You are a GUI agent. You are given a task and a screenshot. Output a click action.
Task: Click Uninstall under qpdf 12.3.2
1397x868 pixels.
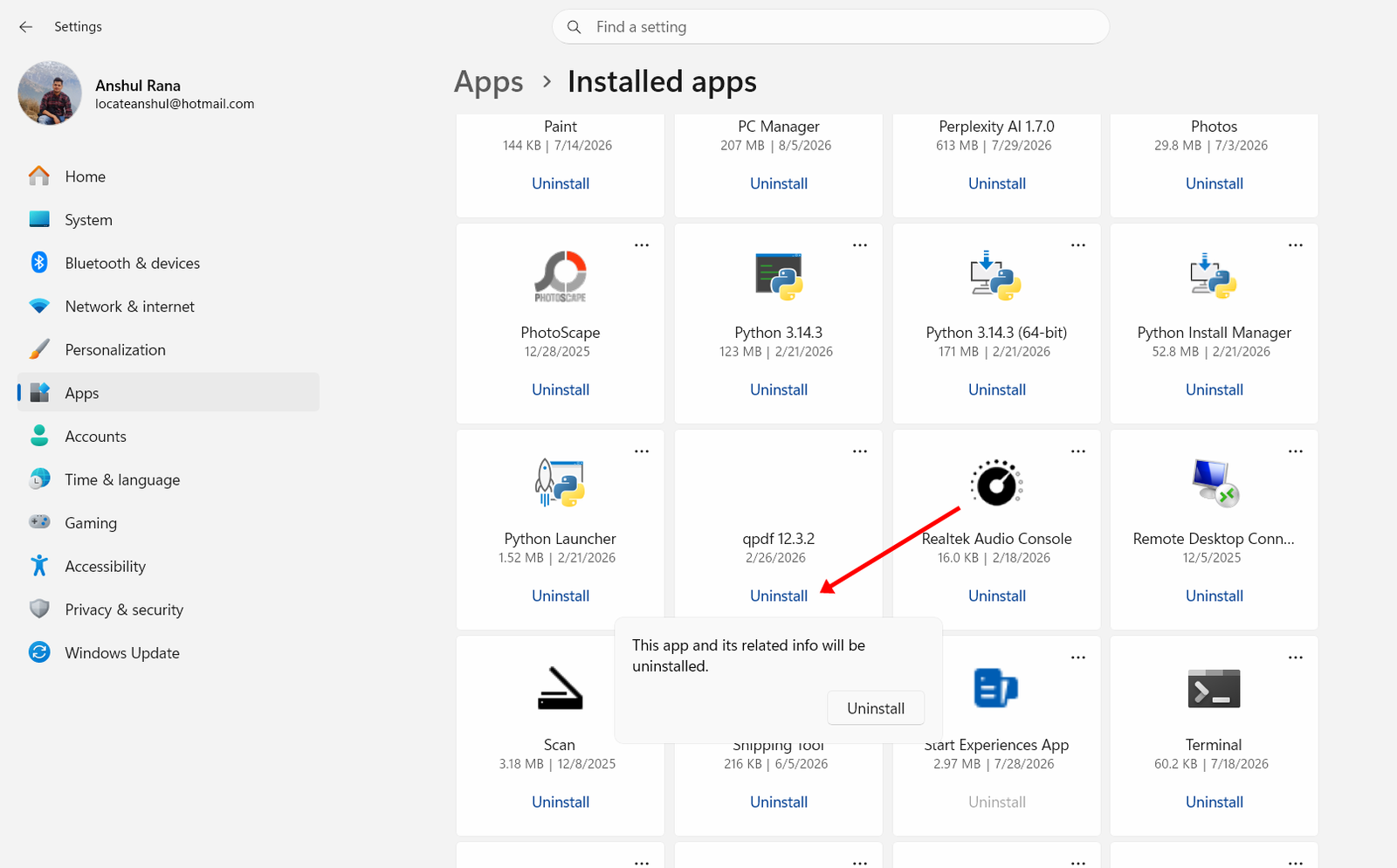[x=779, y=596]
